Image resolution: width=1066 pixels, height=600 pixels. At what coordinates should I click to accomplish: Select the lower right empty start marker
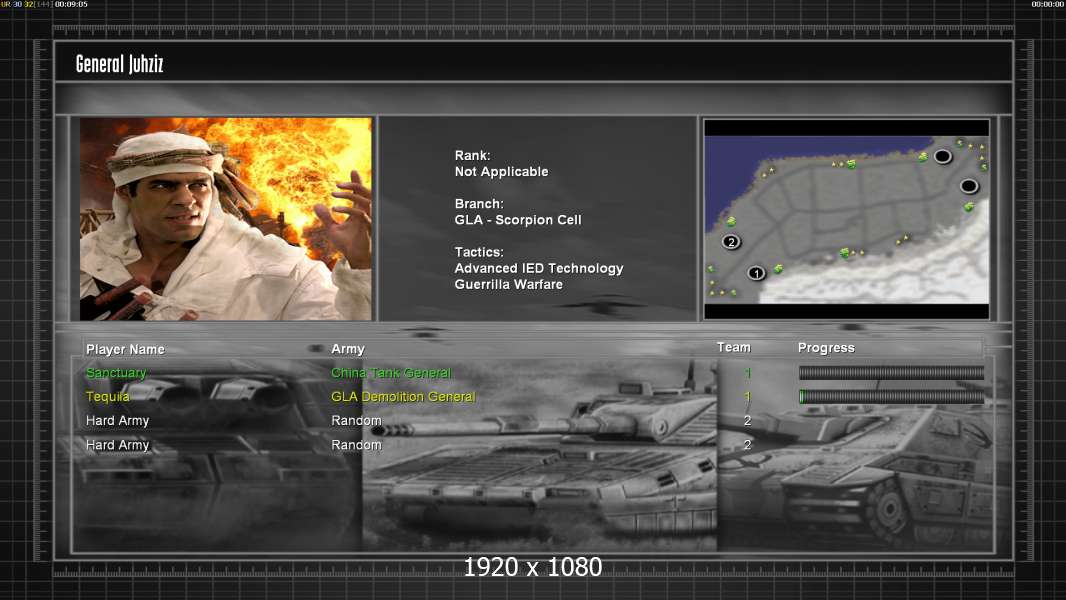pos(969,186)
